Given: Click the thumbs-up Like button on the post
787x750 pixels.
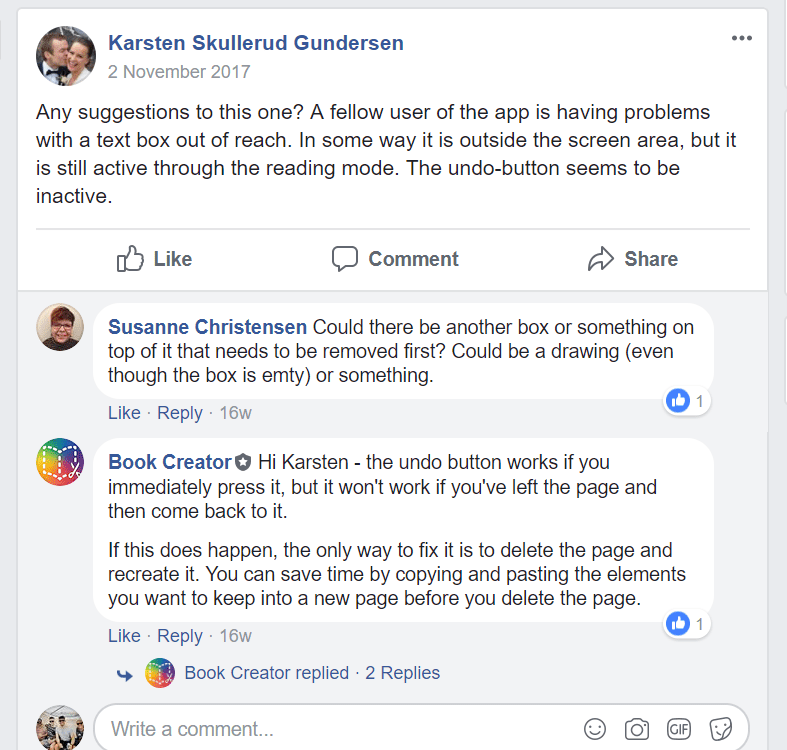Looking at the screenshot, I should point(154,259).
